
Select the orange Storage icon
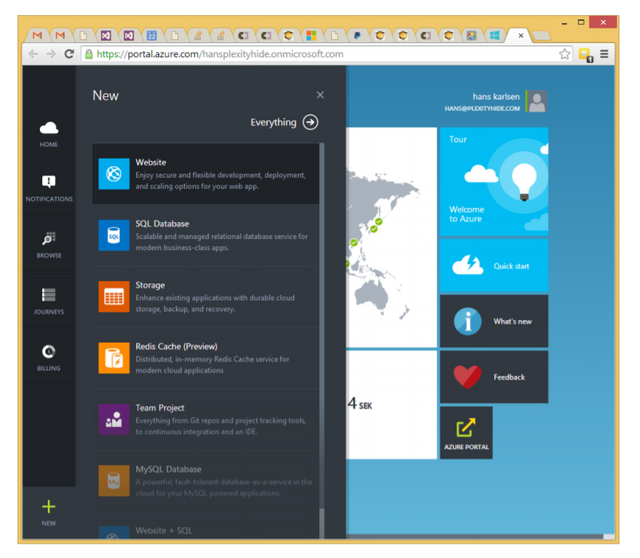114,296
